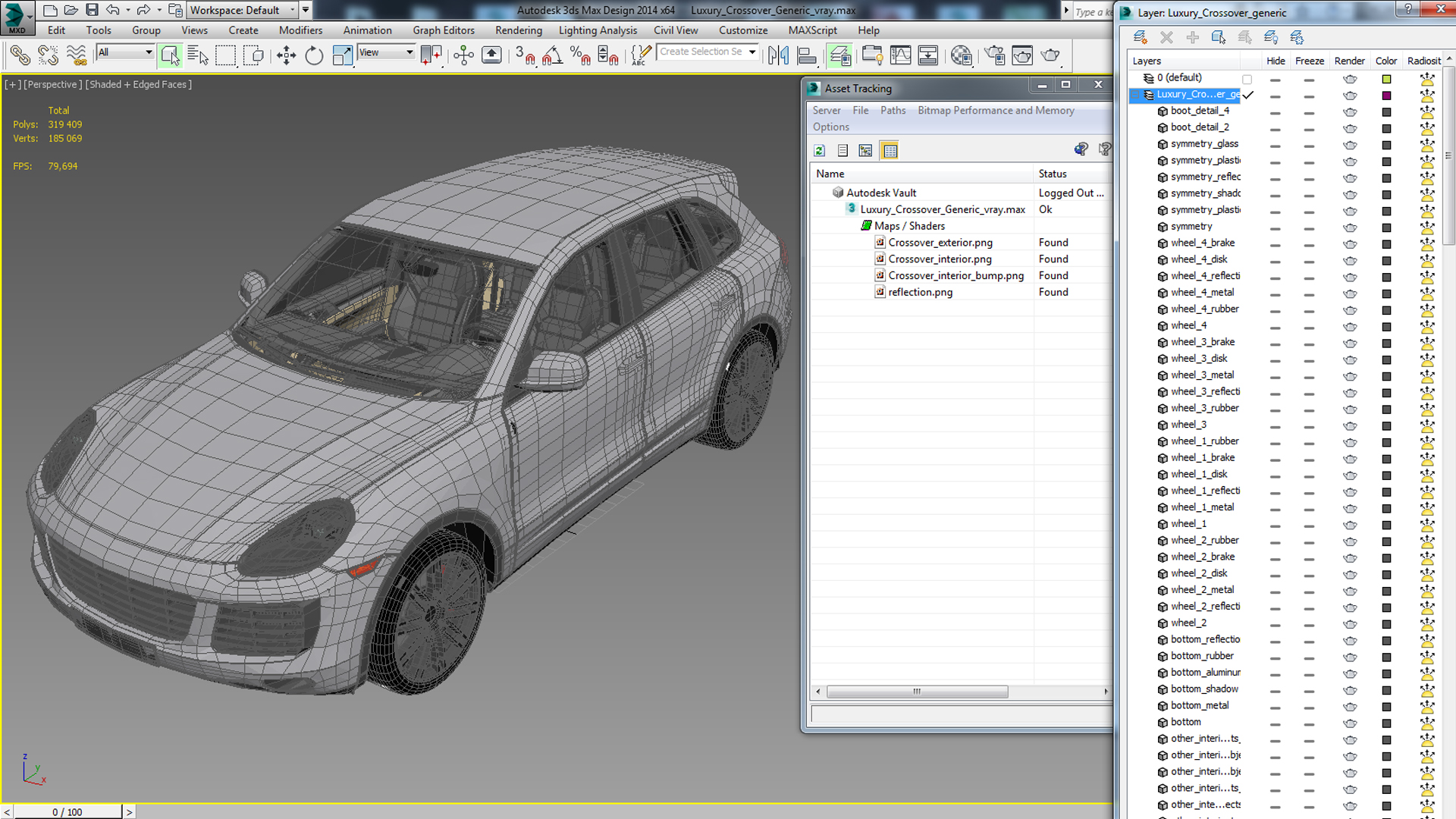Toggle Angle Snap
Image resolution: width=1456 pixels, height=819 pixels.
click(553, 55)
